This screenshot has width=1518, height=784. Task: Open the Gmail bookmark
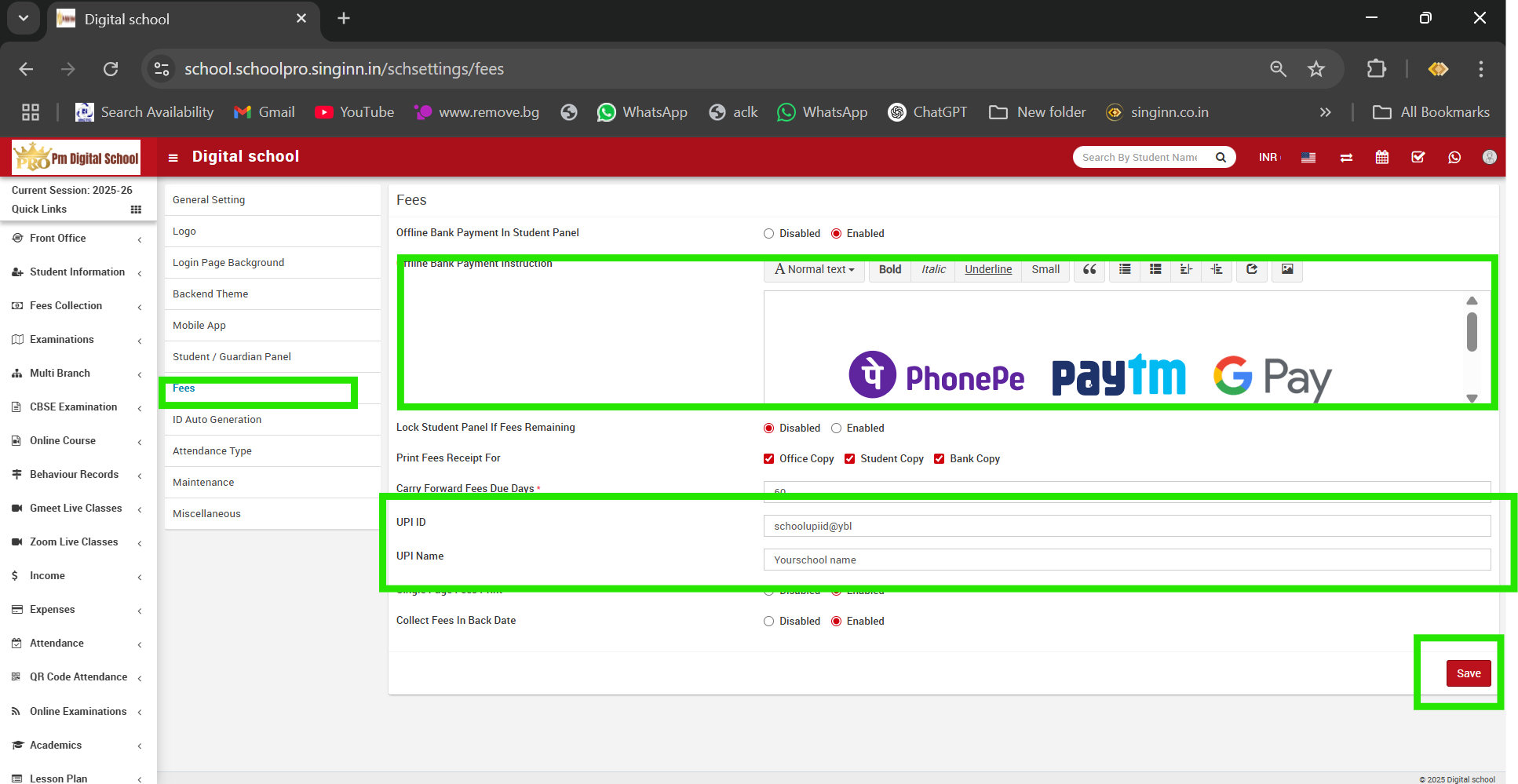[265, 112]
